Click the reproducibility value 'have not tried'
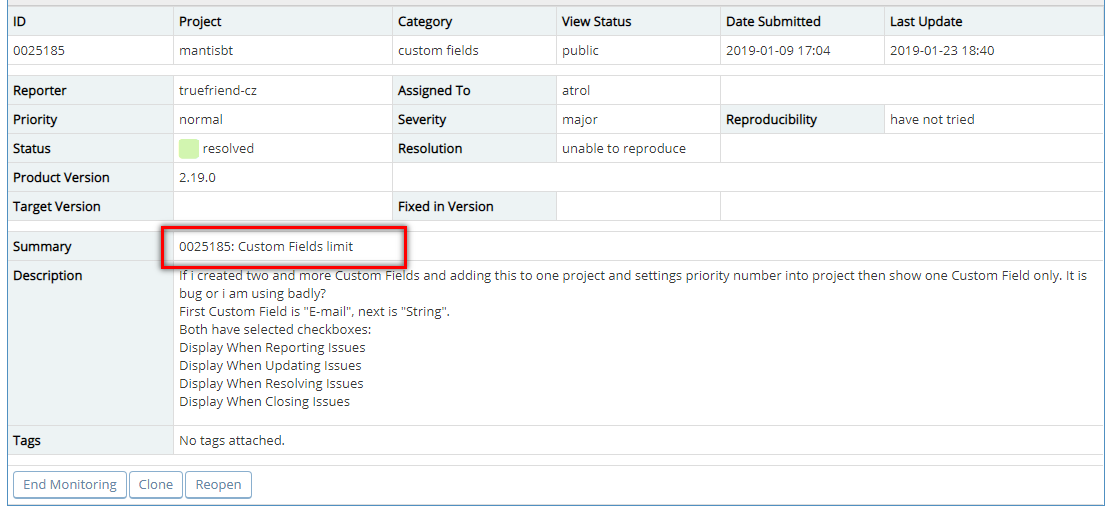 pos(932,120)
